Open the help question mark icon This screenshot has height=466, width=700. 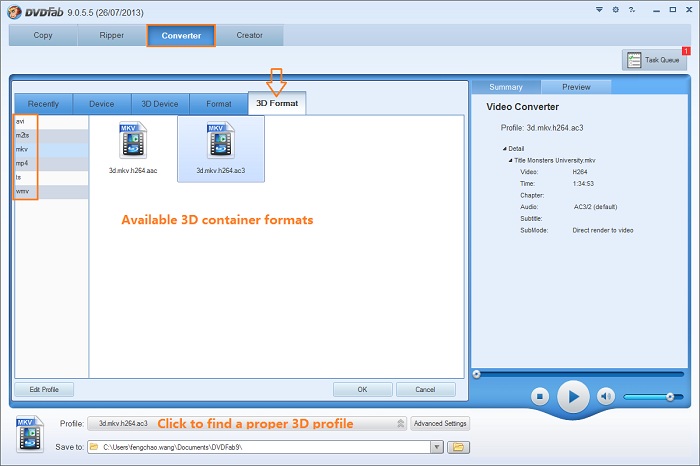[632, 9]
